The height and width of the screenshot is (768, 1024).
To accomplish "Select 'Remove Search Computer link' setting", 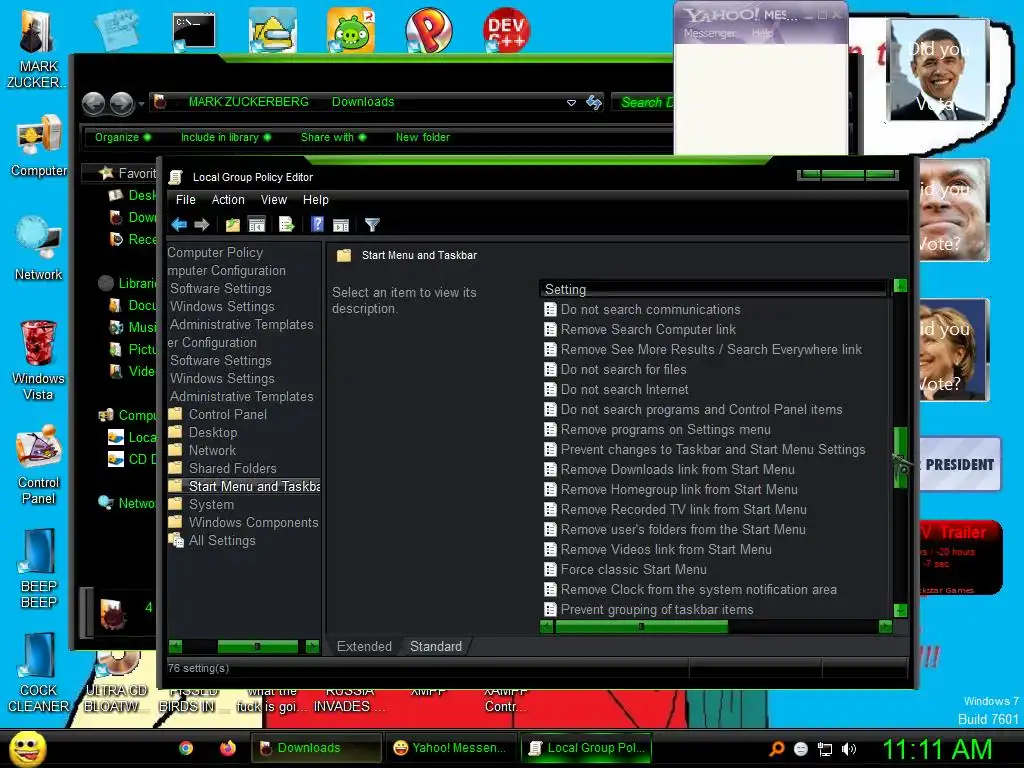I will tap(647, 329).
